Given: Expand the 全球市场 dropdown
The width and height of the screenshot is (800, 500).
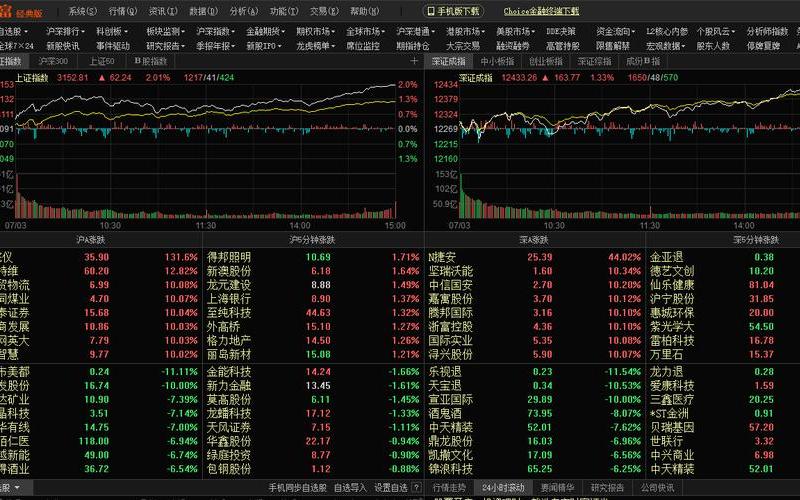Looking at the screenshot, I should 365,32.
